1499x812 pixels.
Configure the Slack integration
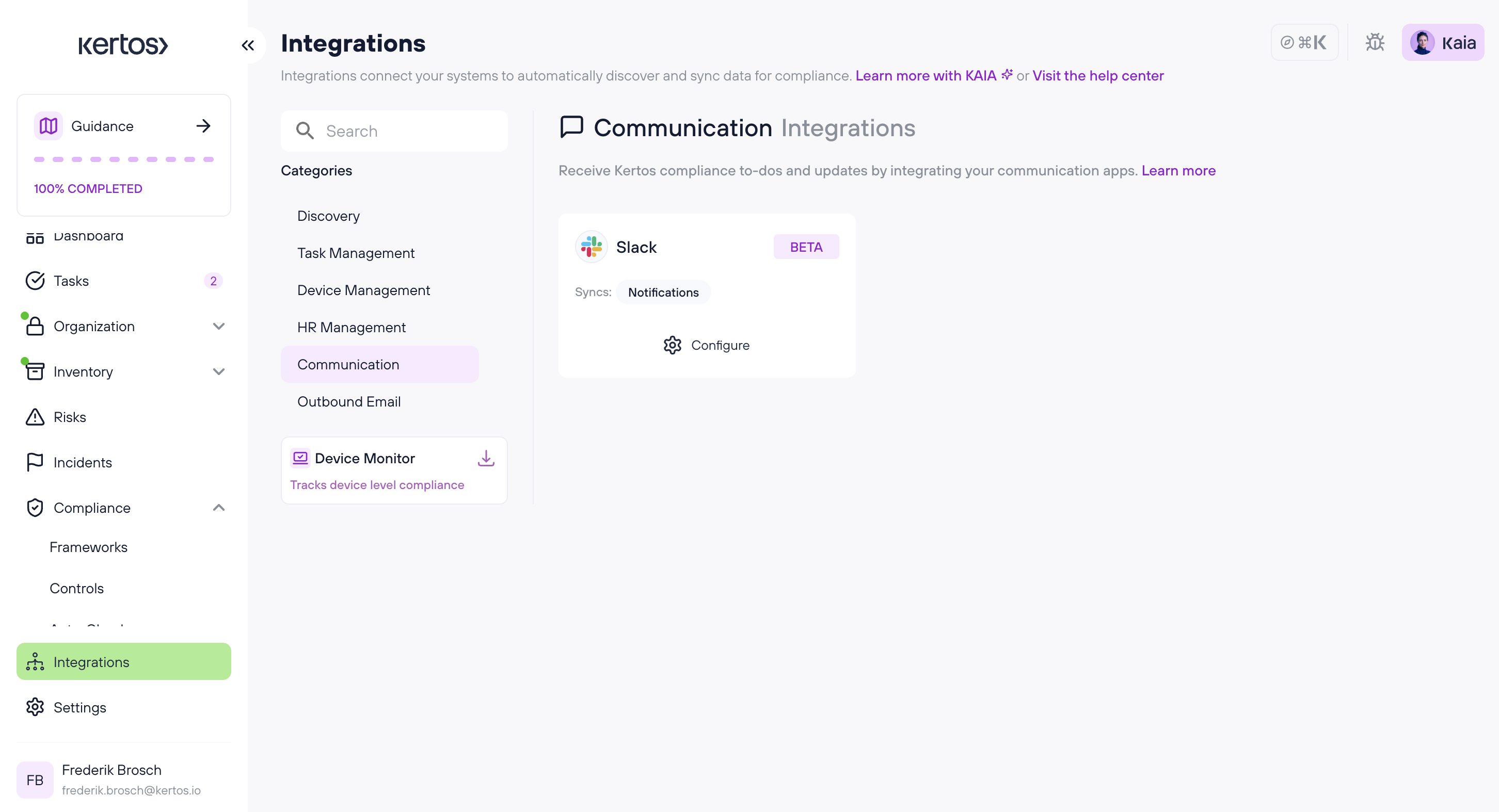tap(707, 346)
